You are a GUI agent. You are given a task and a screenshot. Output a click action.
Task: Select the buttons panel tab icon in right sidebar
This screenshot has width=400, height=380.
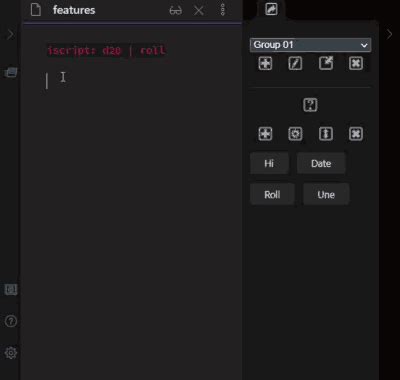271,9
